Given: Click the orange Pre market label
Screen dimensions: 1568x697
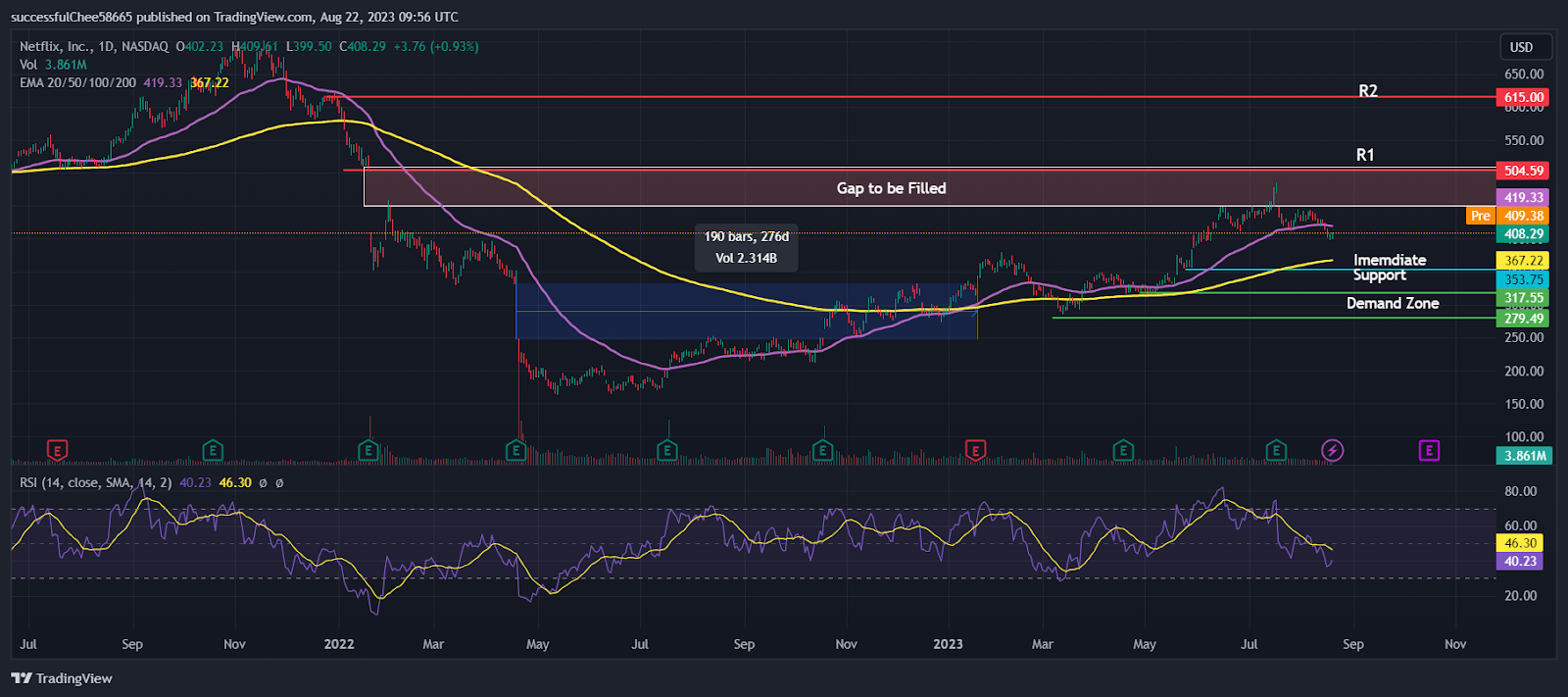Looking at the screenshot, I should [x=1481, y=216].
